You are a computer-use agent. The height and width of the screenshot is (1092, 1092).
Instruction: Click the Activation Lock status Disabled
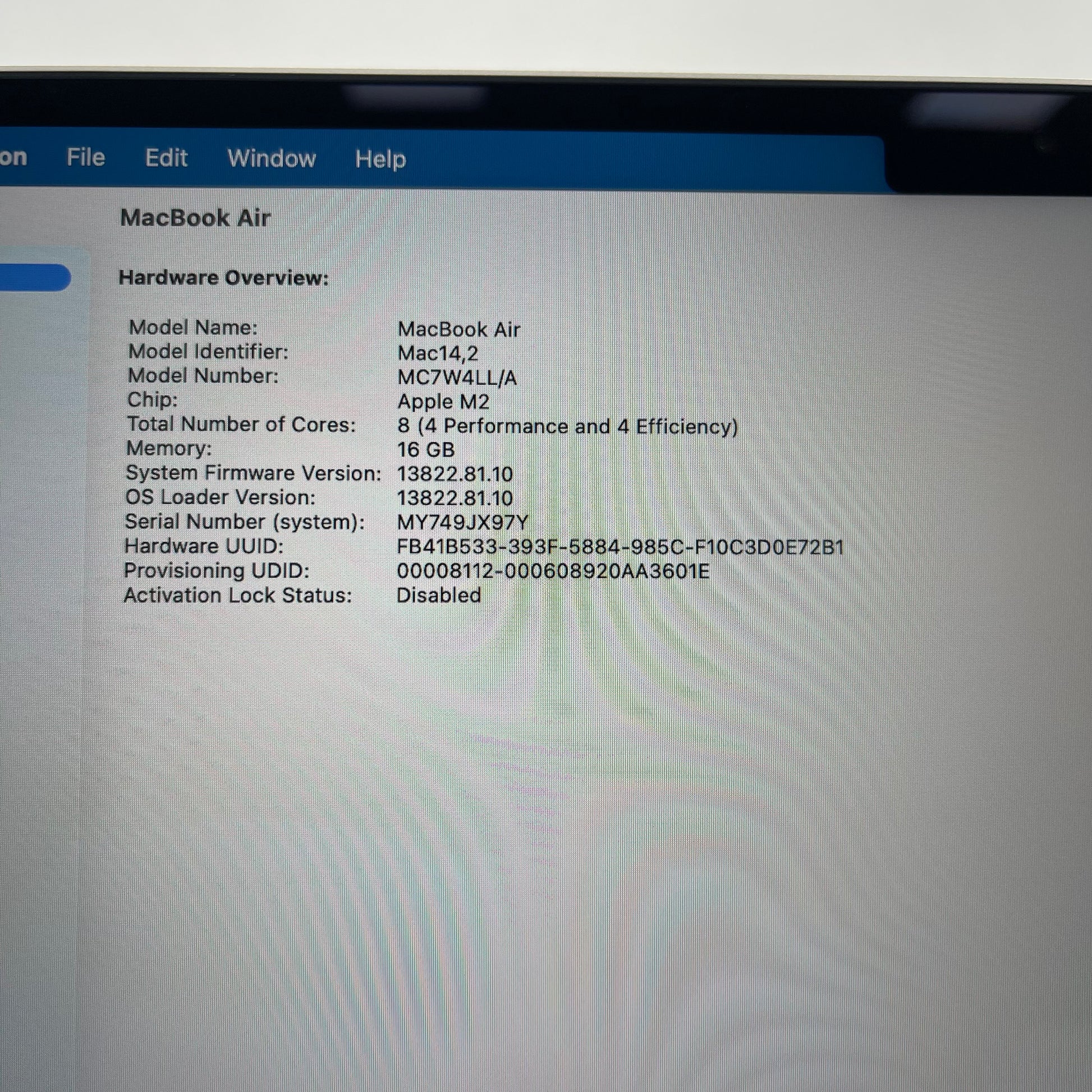pyautogui.click(x=439, y=595)
